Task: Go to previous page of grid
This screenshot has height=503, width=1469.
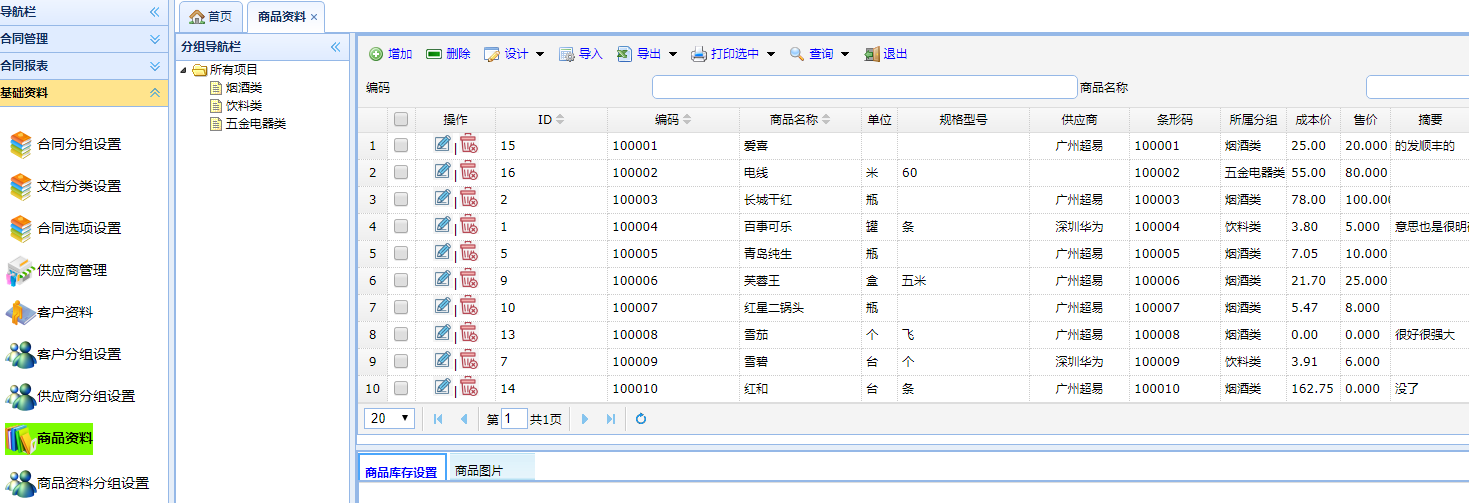Action: [x=463, y=419]
